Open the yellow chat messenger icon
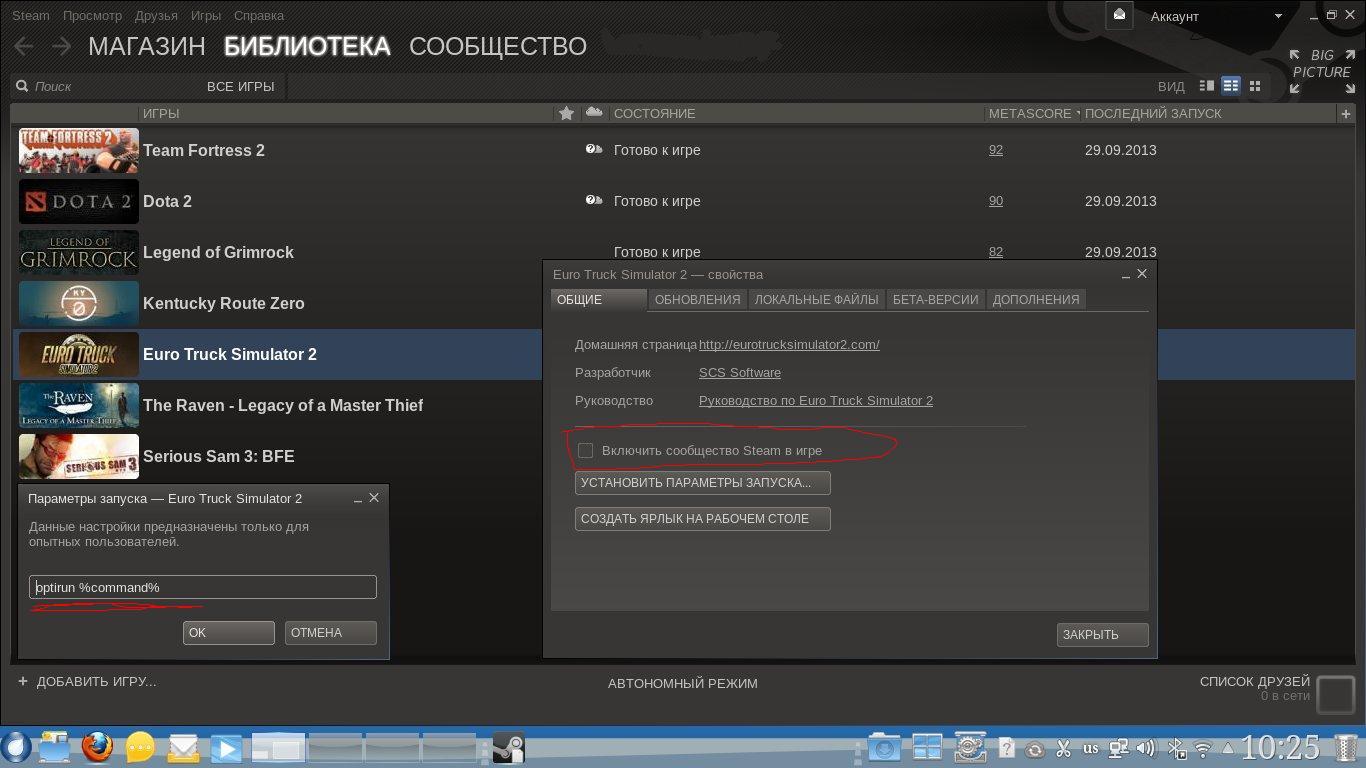Screen dimensions: 1366x768 [x=141, y=747]
